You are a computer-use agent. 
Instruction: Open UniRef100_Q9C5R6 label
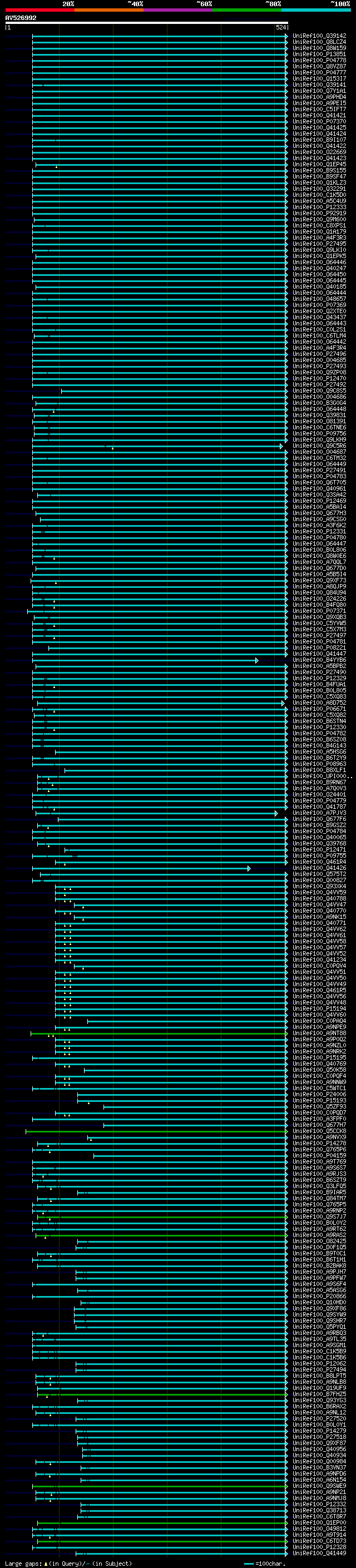tap(319, 446)
